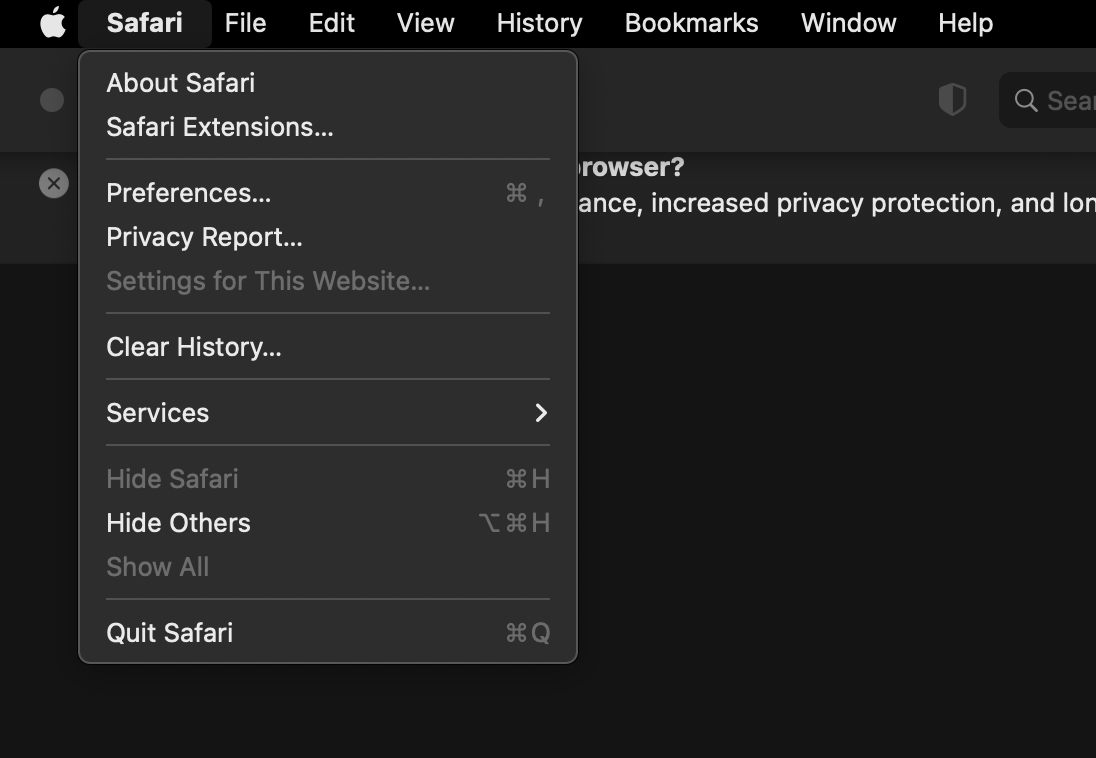
Task: Click the Privacy Report shield icon
Action: (x=952, y=100)
